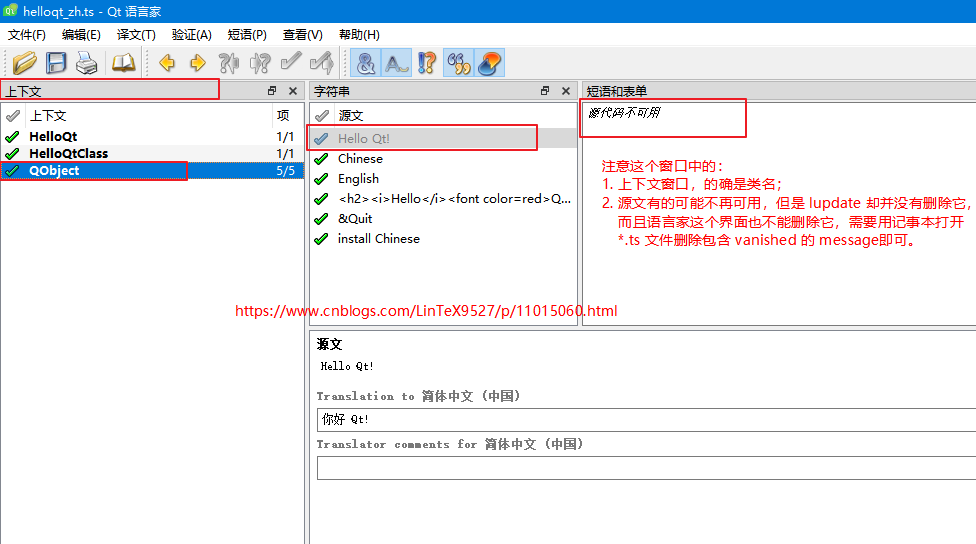Toggle done checkmark for &Quit string
The image size is (976, 544).
click(x=321, y=218)
